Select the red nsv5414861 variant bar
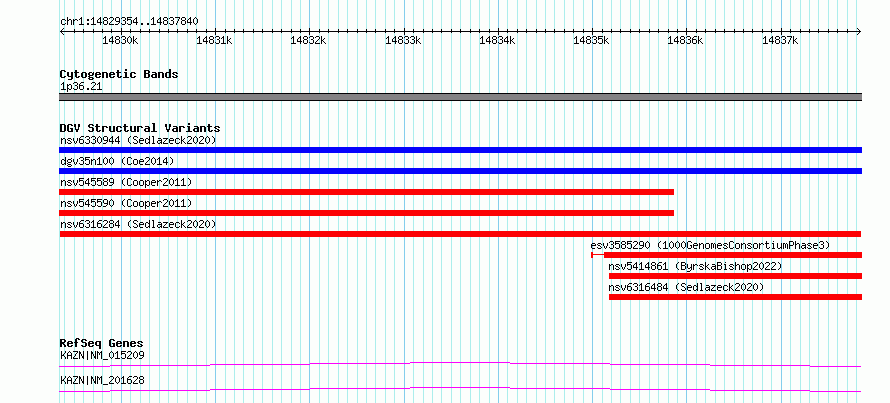The height and width of the screenshot is (403, 890). pos(736,276)
